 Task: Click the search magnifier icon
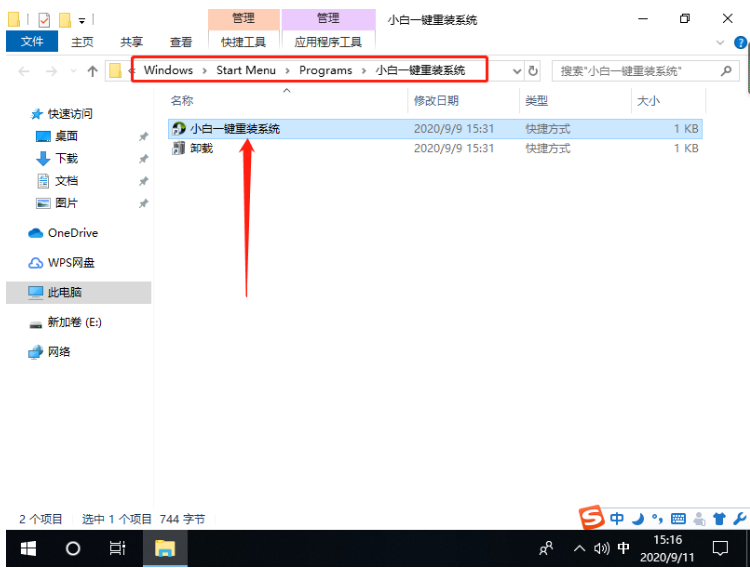click(726, 71)
